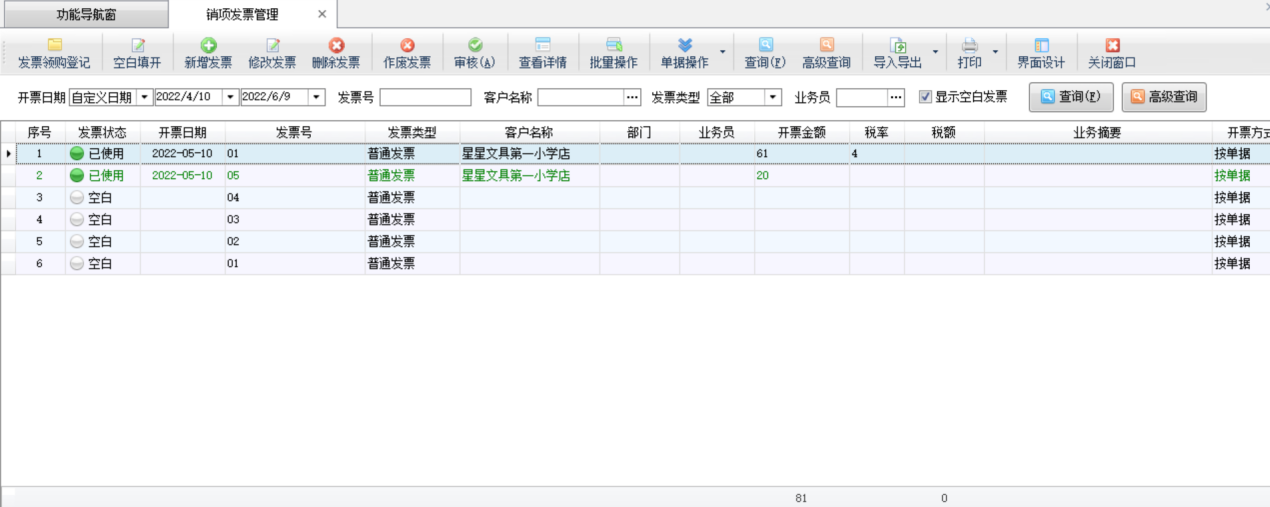Click into the 发票号 input field
This screenshot has height=507, width=1270.
(425, 97)
